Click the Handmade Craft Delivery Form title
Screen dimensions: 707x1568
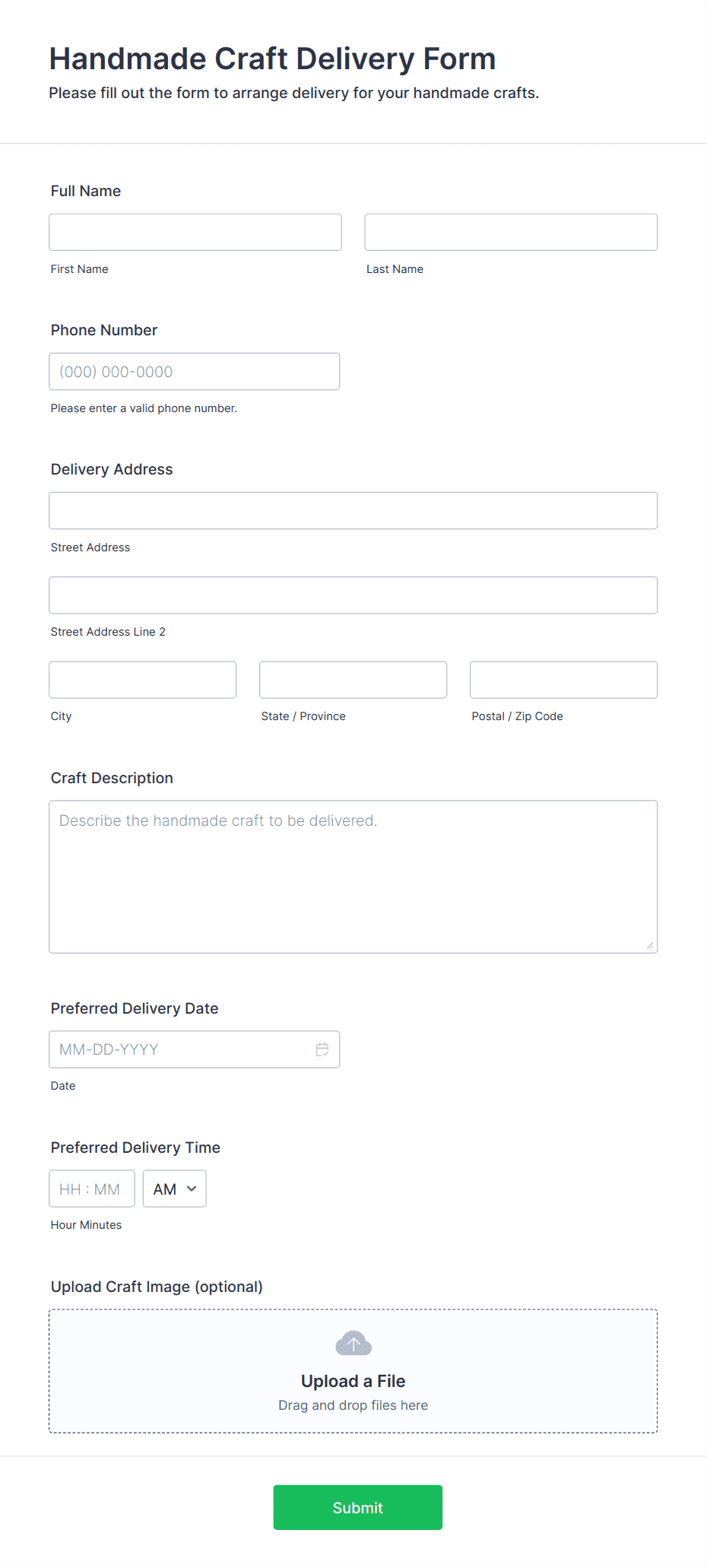click(272, 58)
